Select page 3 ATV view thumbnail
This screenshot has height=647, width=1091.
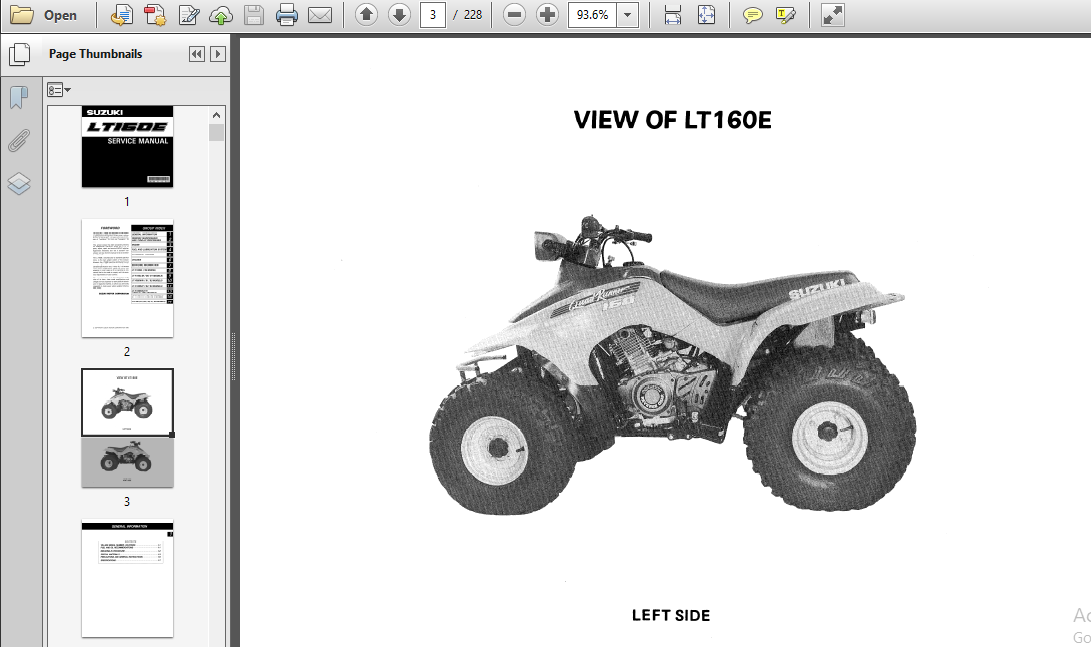(127, 428)
